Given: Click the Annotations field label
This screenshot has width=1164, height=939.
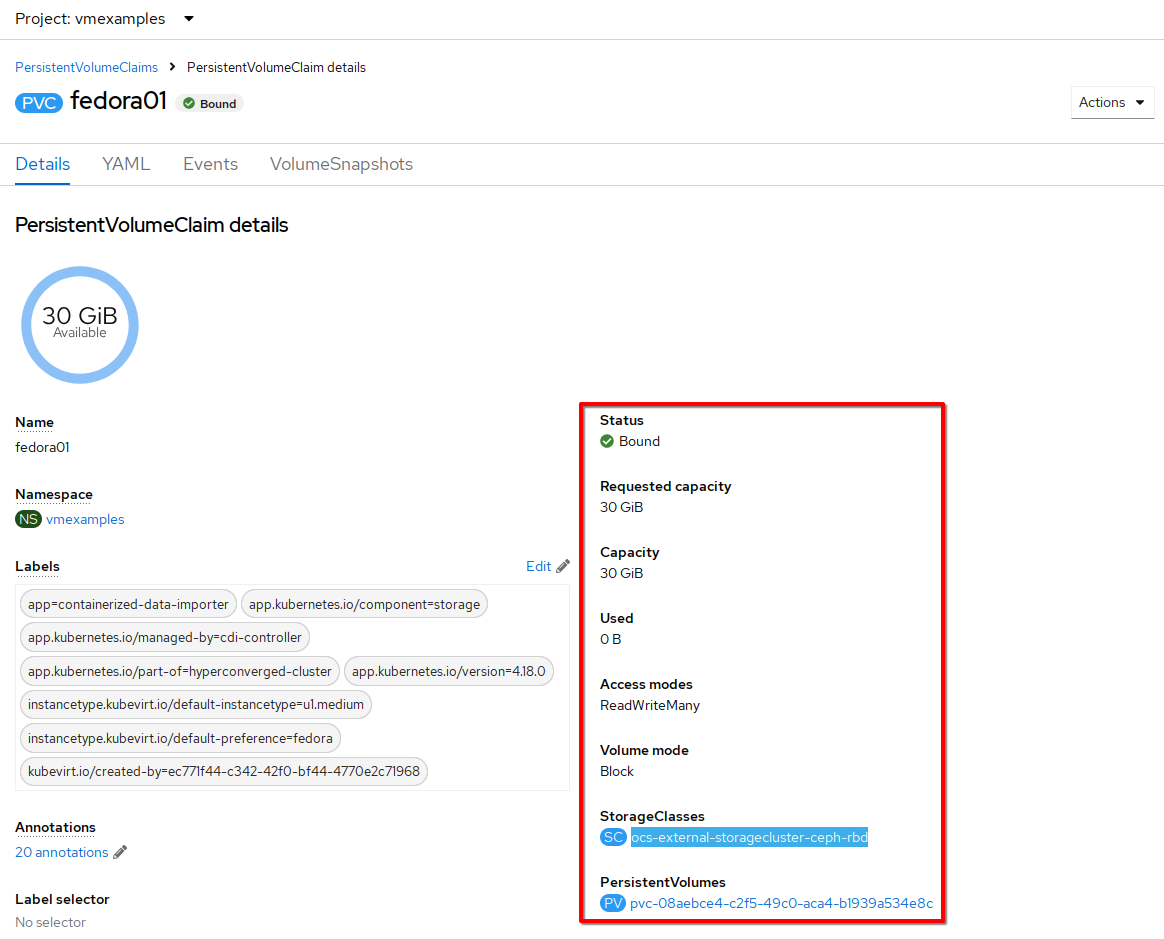Looking at the screenshot, I should 56,828.
